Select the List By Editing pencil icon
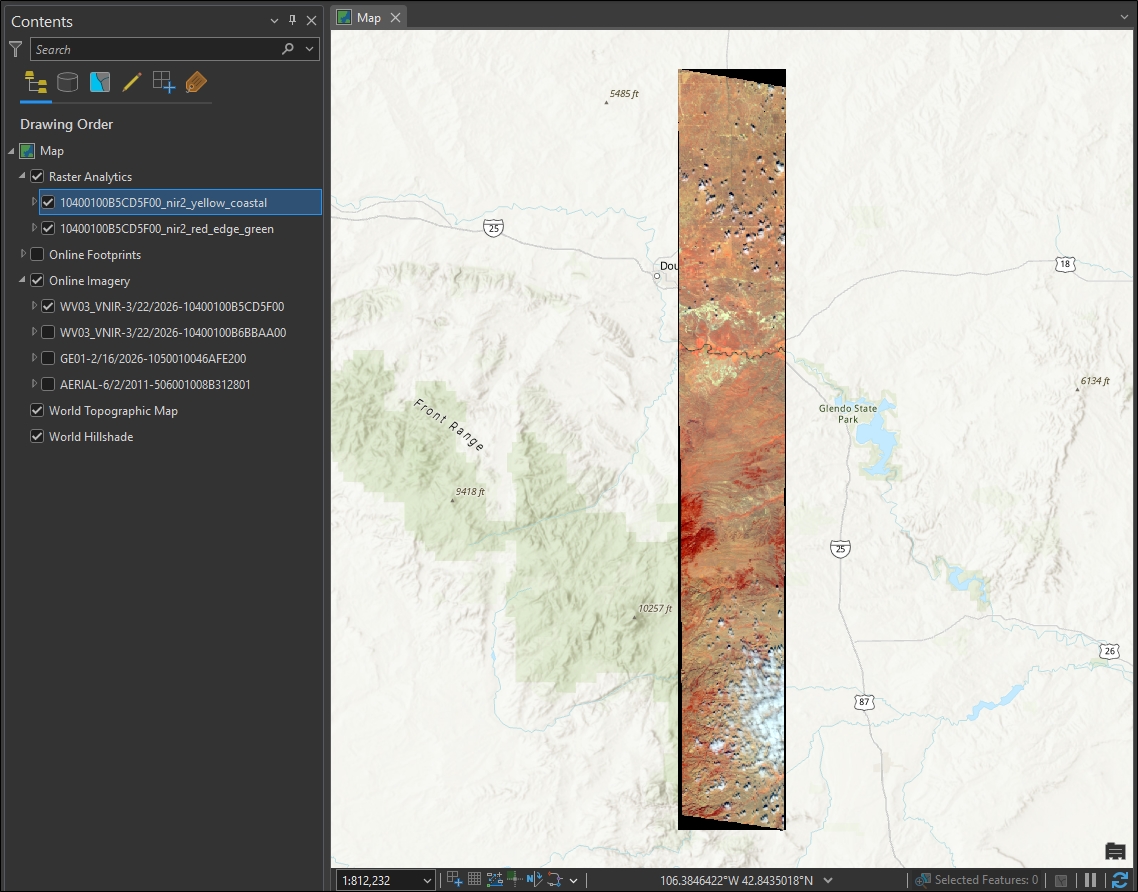Image resolution: width=1138 pixels, height=892 pixels. click(x=131, y=83)
